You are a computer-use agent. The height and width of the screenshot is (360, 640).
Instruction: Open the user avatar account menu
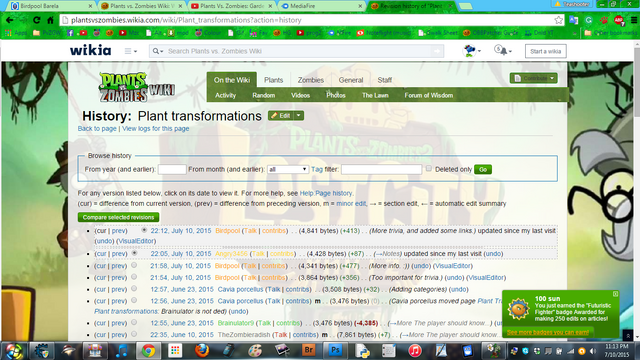coord(472,51)
